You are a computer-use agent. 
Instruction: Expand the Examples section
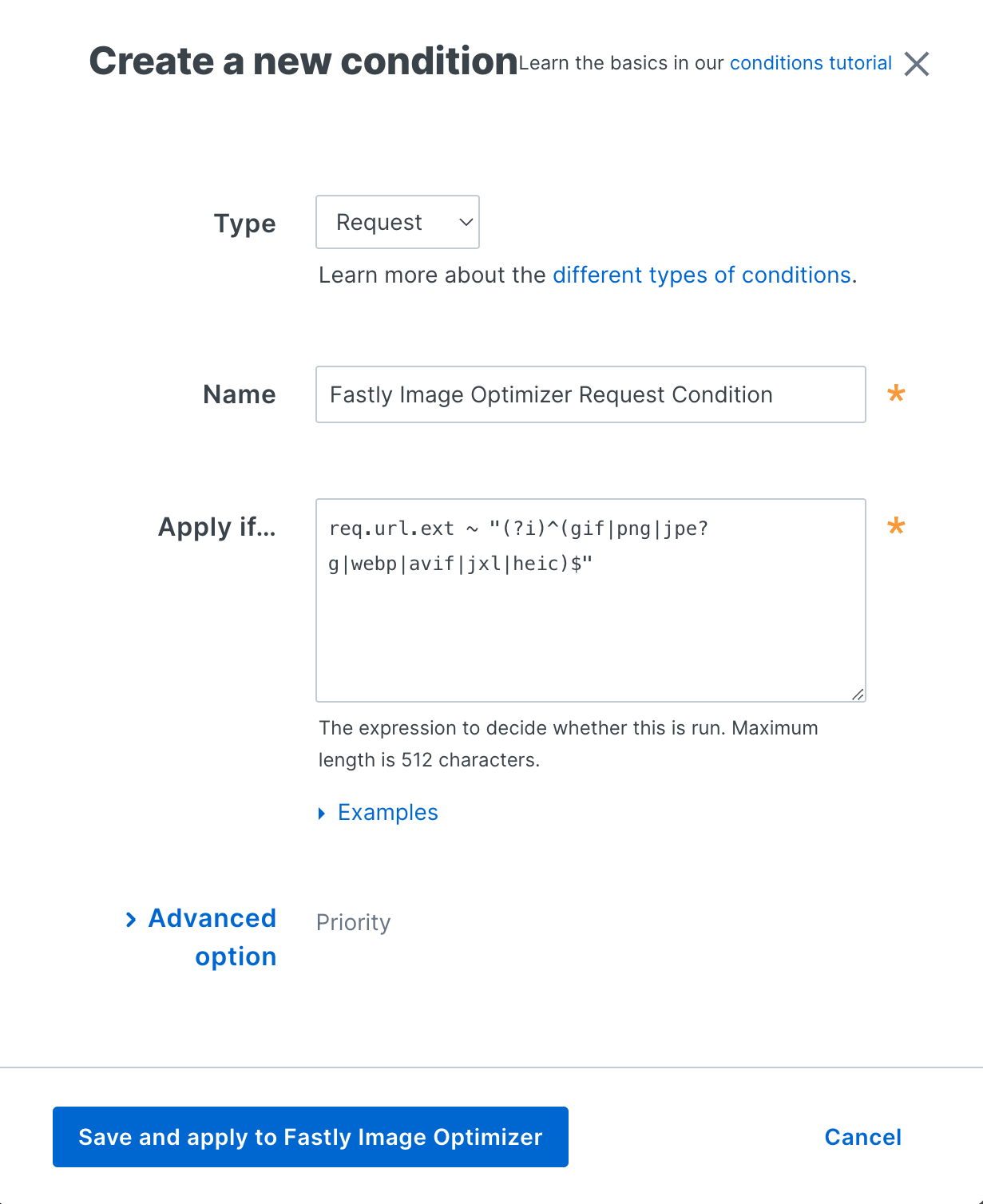[x=388, y=812]
